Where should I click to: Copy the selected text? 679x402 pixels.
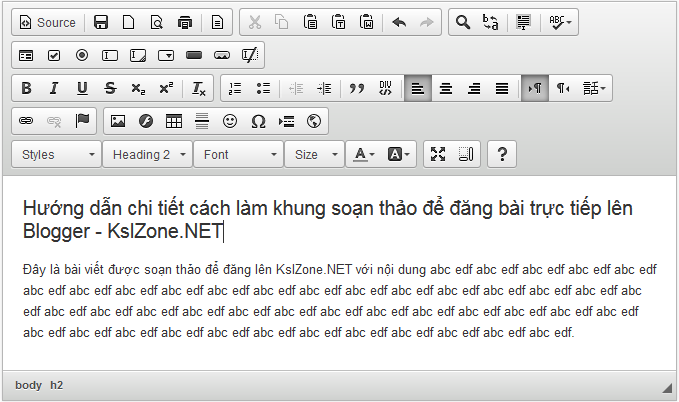point(282,22)
